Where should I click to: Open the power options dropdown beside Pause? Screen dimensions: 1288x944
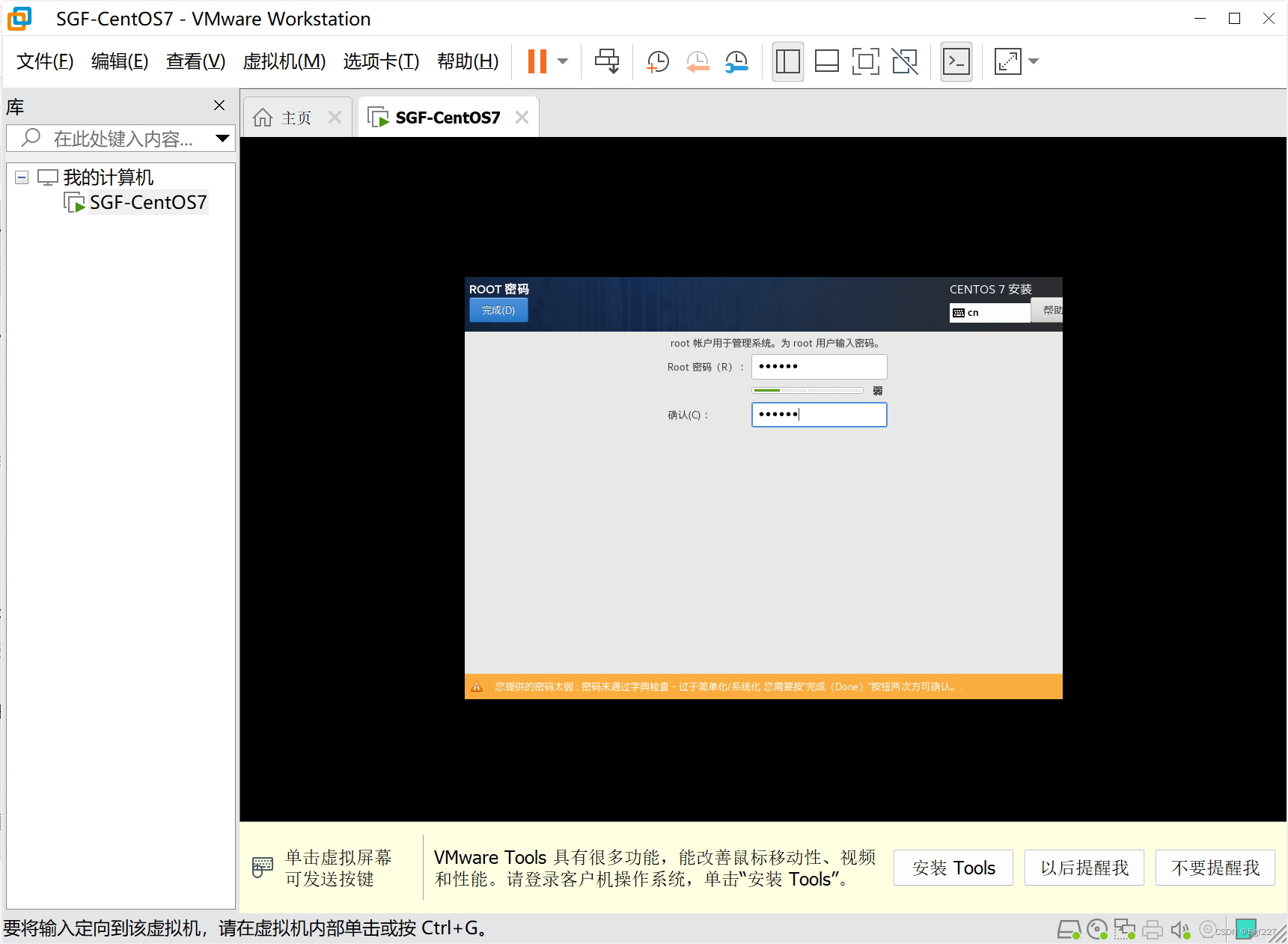point(563,61)
